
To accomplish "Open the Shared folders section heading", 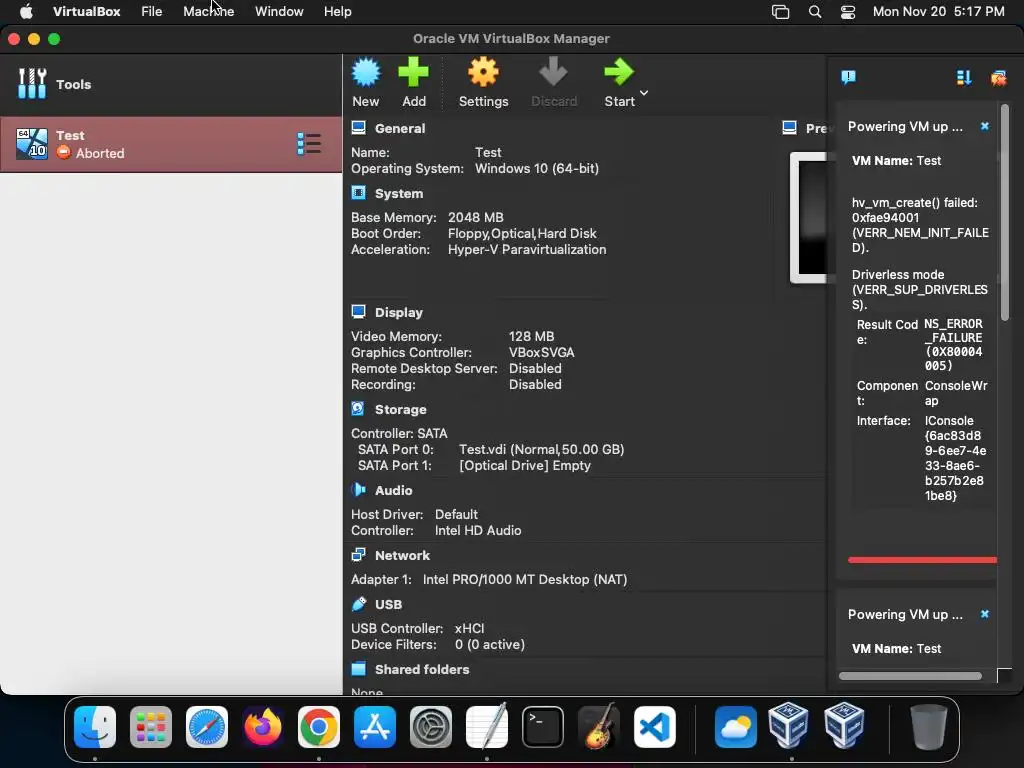I will pyautogui.click(x=422, y=669).
